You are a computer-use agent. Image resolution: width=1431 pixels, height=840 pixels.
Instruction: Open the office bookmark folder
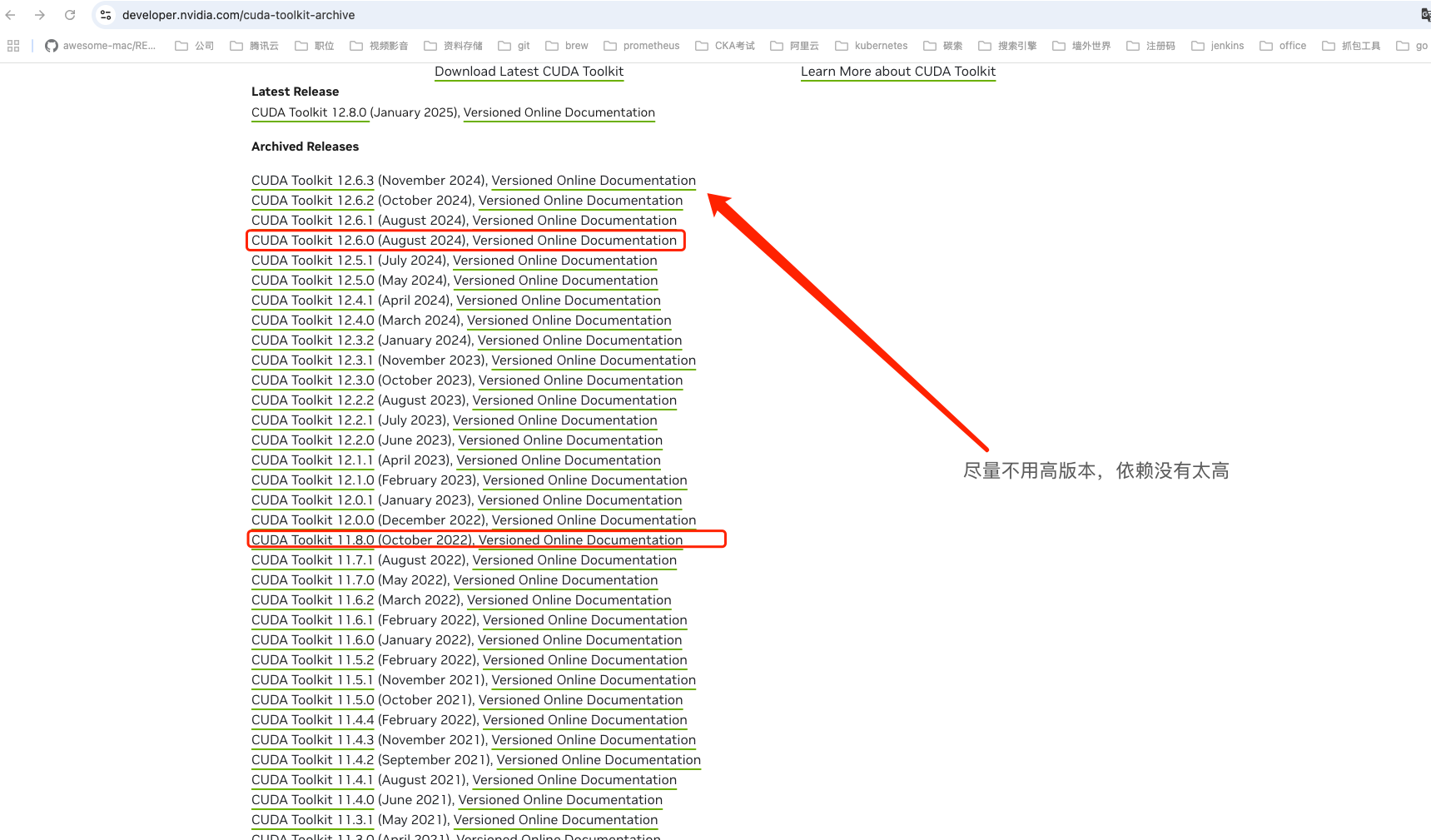[1283, 46]
